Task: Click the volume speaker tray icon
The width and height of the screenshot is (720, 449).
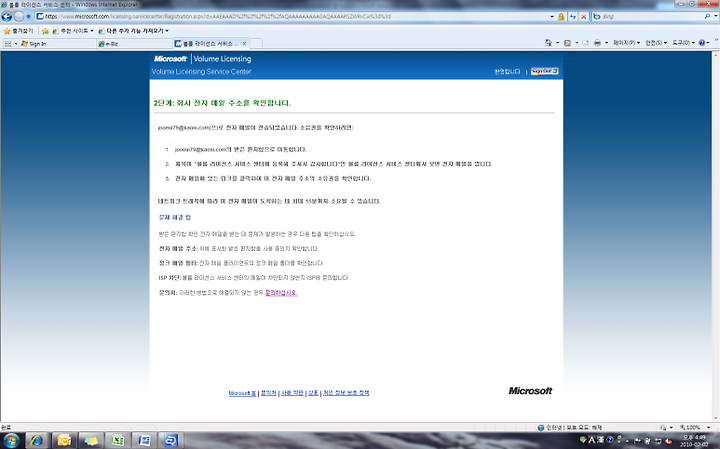Action: click(669, 441)
